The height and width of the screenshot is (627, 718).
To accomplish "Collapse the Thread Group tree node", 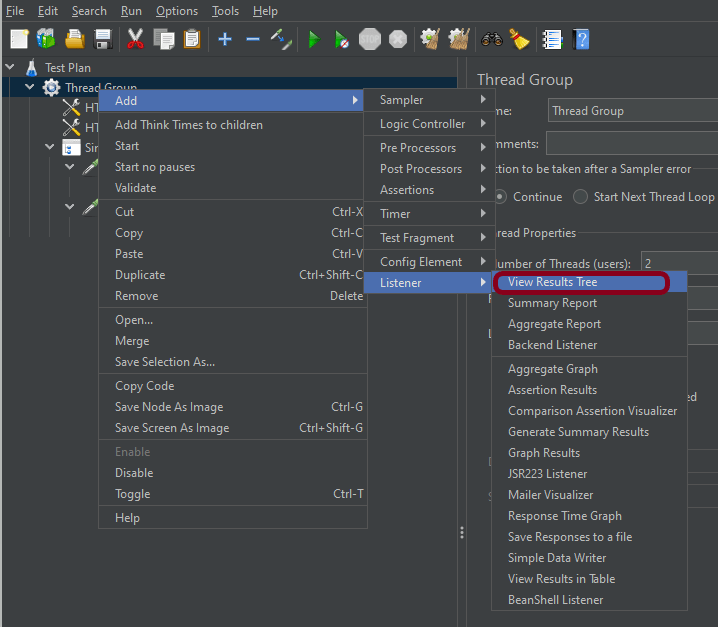I will coord(29,88).
